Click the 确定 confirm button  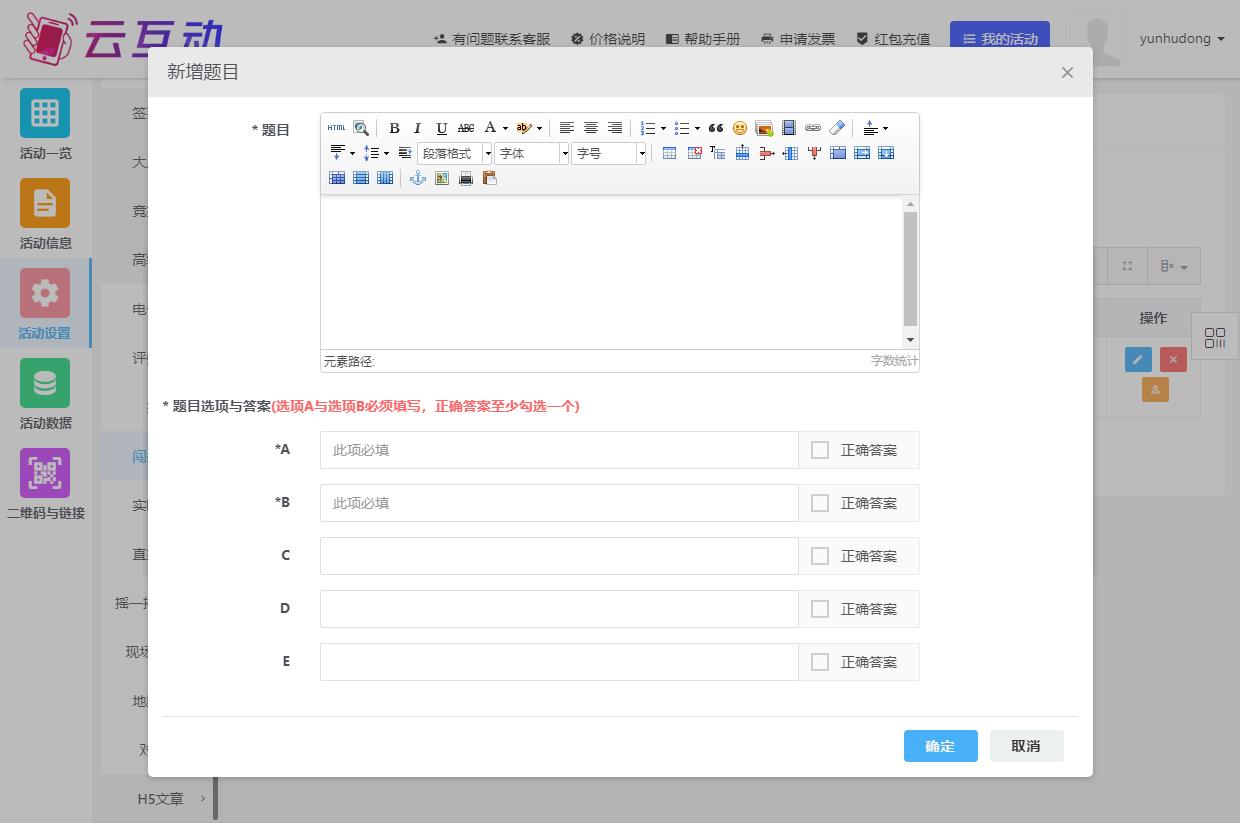coord(940,746)
